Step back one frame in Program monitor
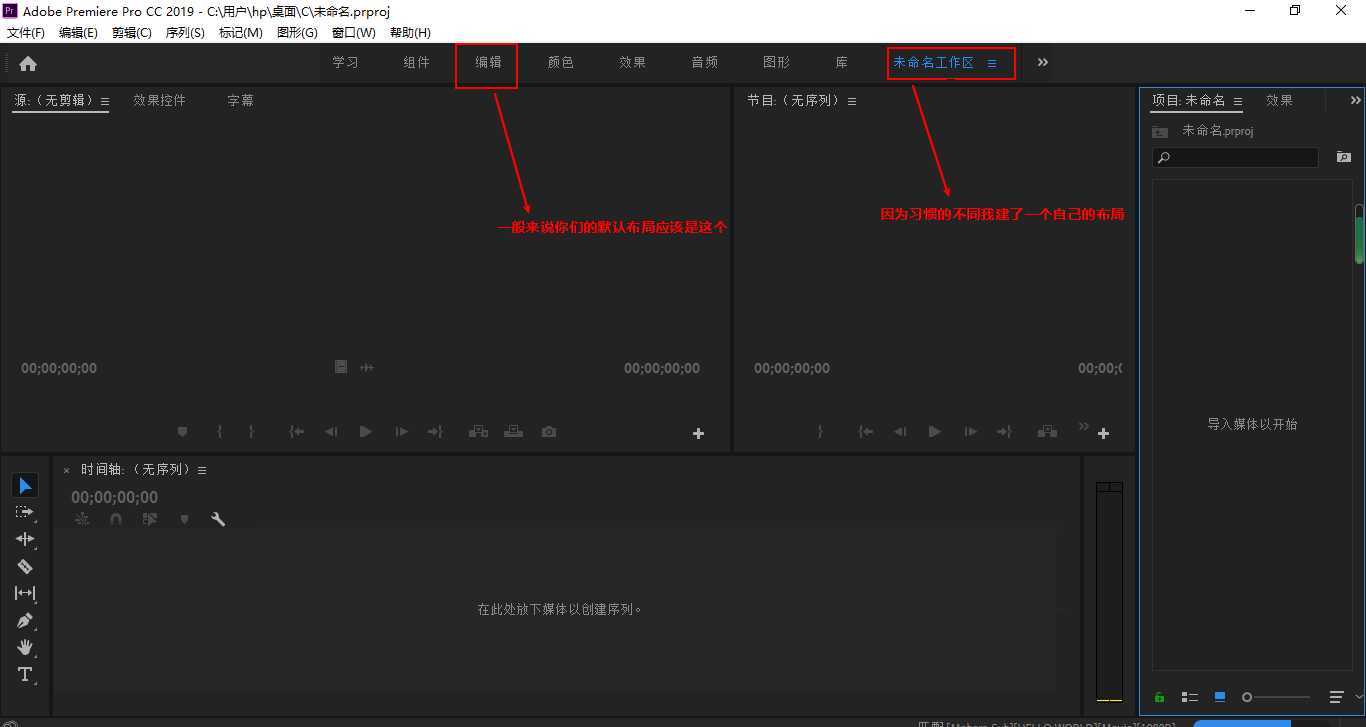This screenshot has height=727, width=1366. (900, 432)
